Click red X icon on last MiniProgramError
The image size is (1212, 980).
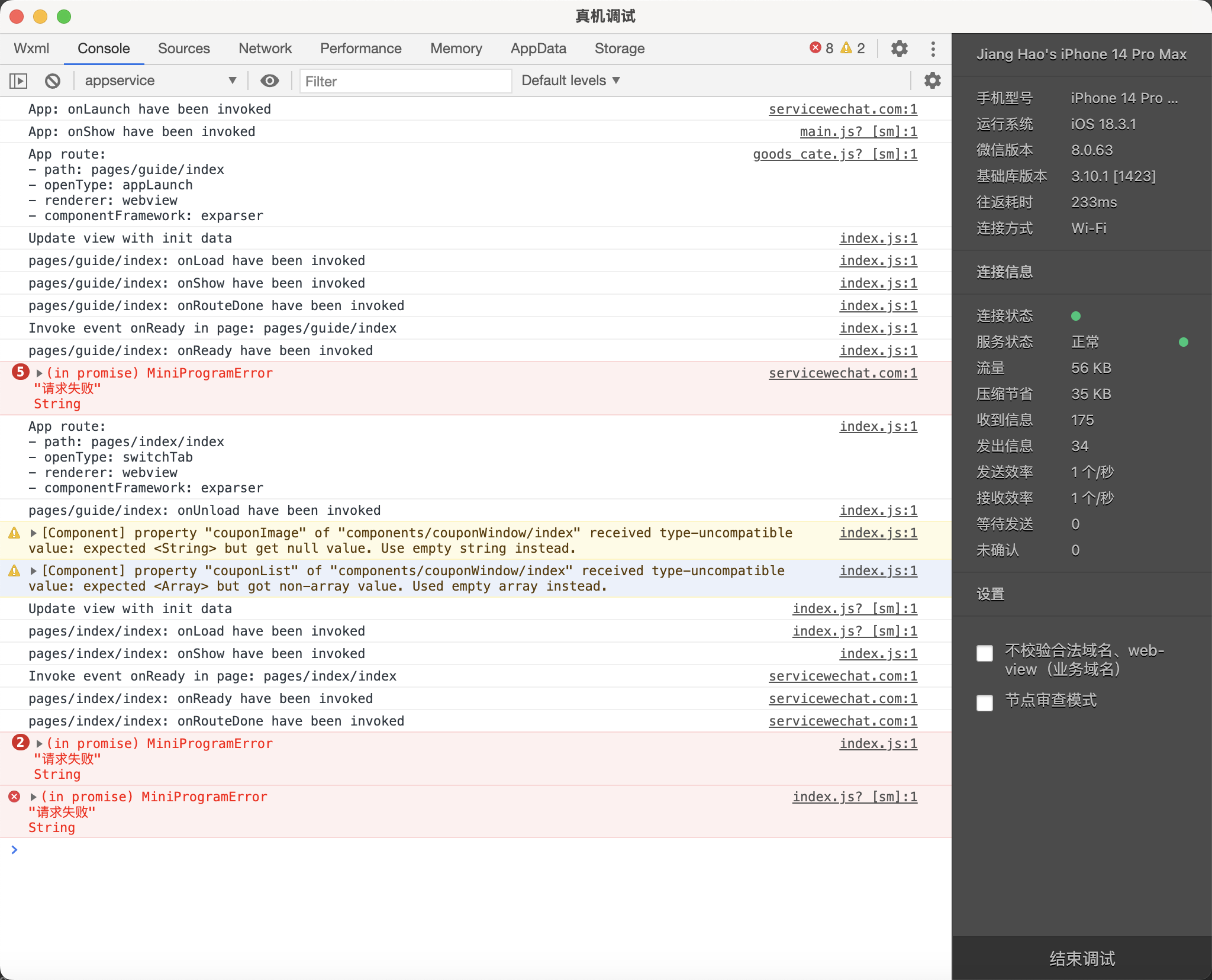[x=14, y=797]
